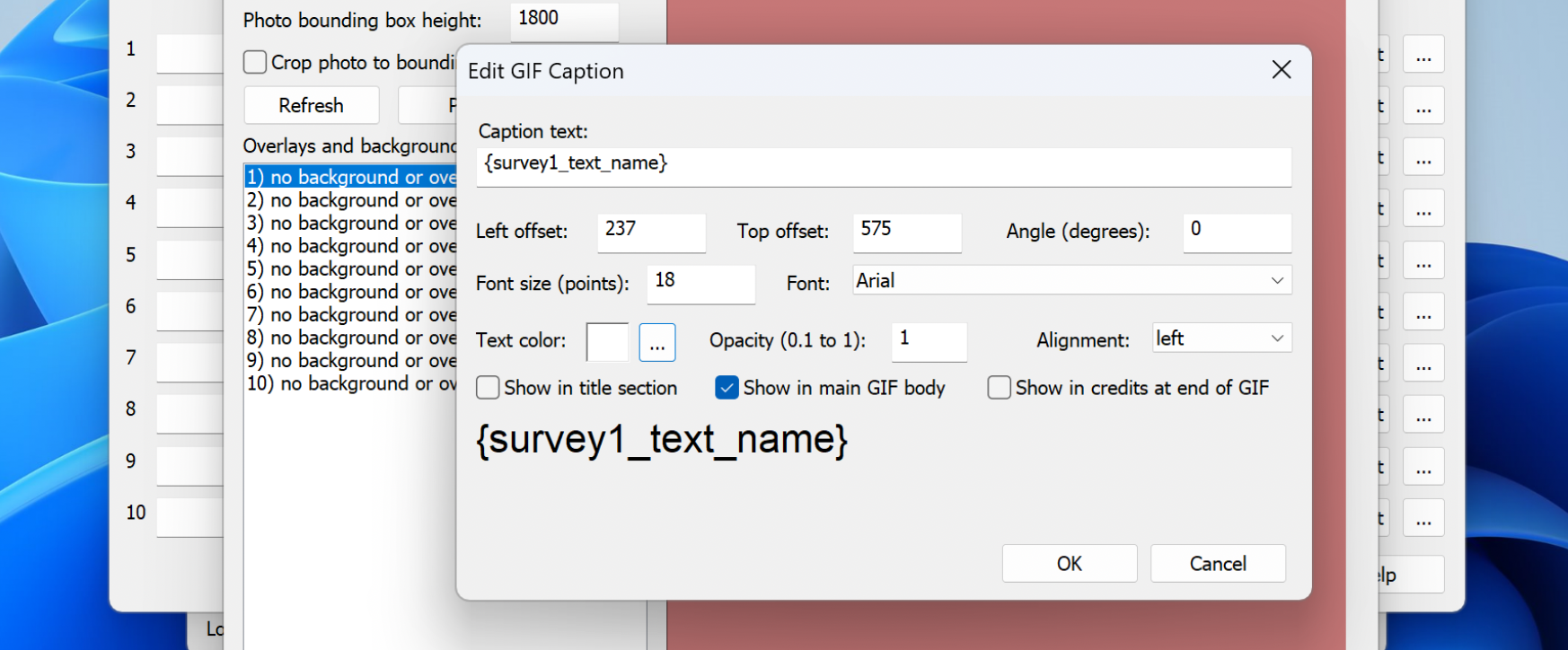Click the ellipsis button in row 9
This screenshot has height=650, width=1568.
(1423, 467)
